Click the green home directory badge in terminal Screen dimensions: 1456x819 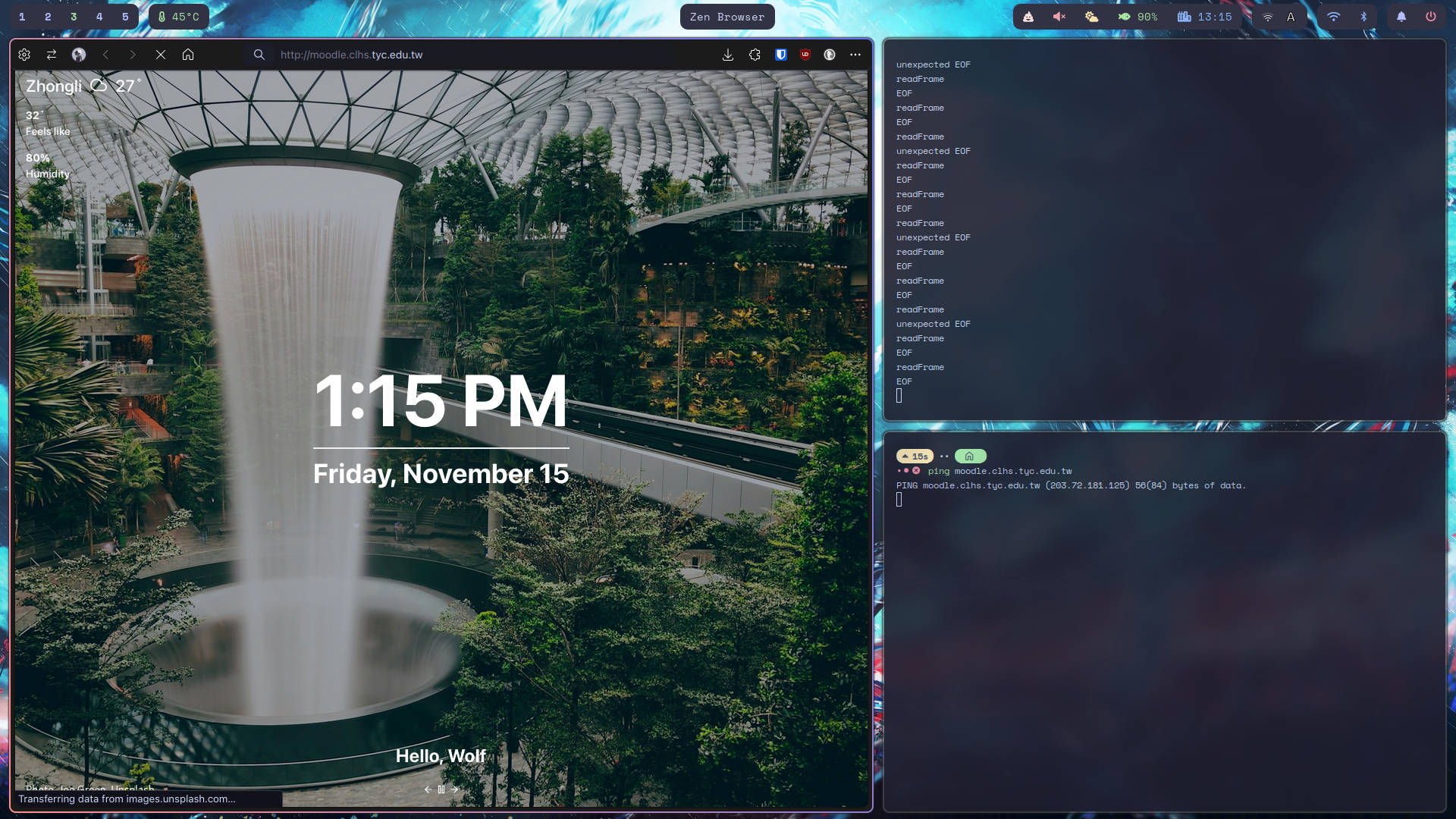pyautogui.click(x=970, y=457)
